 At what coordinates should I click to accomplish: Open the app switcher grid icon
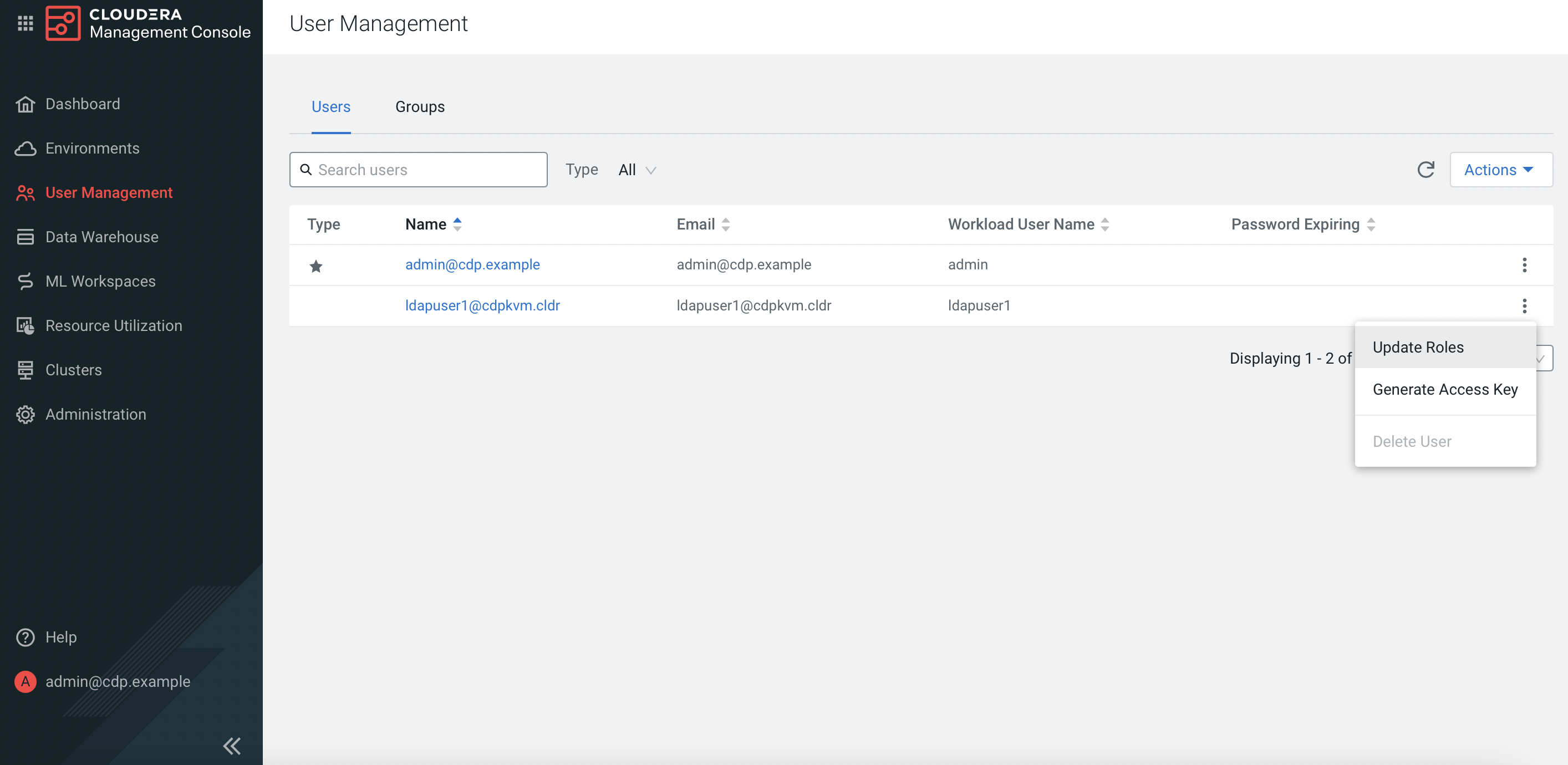tap(25, 23)
